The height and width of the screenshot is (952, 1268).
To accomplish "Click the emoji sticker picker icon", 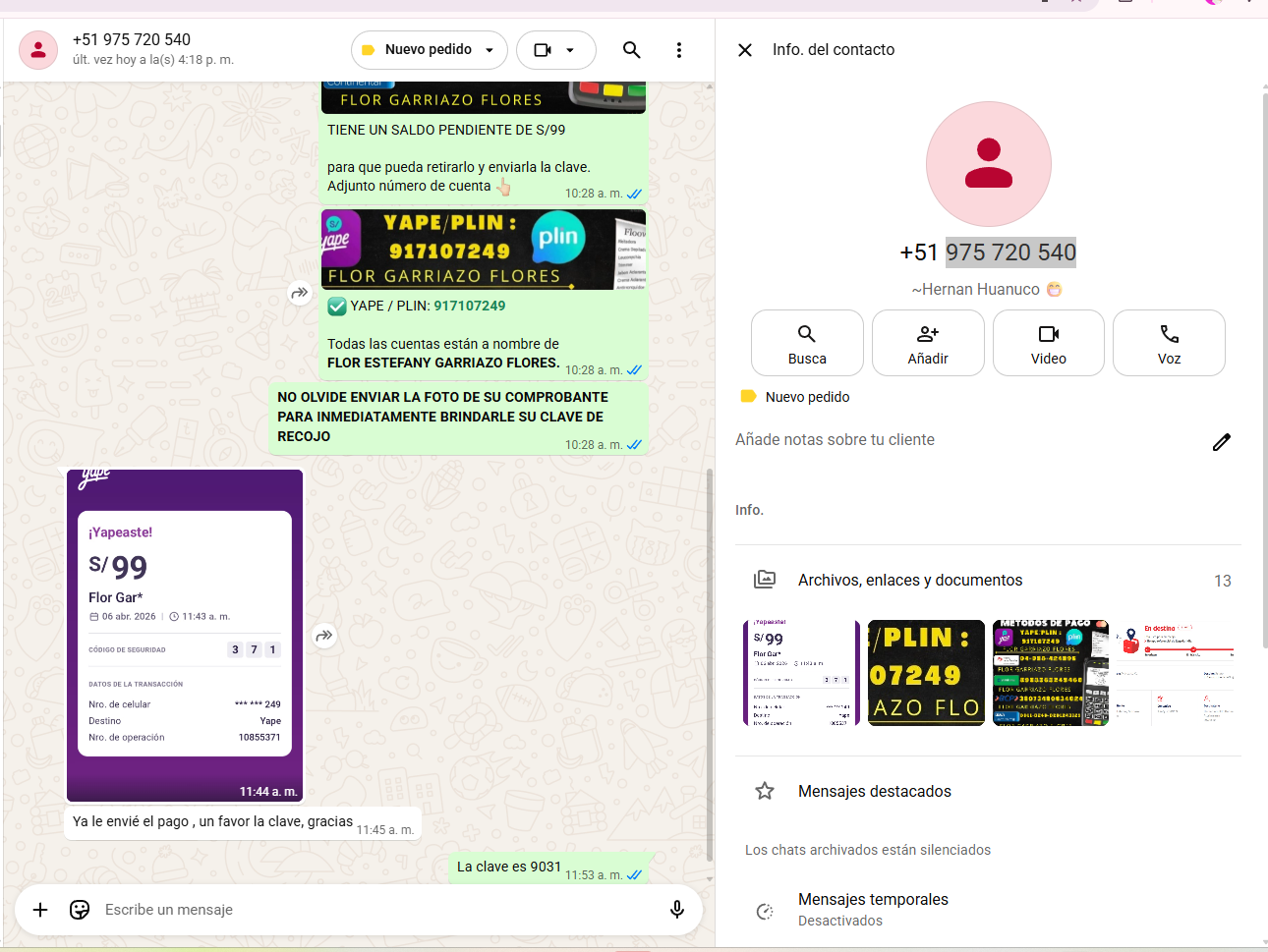I will click(x=80, y=910).
